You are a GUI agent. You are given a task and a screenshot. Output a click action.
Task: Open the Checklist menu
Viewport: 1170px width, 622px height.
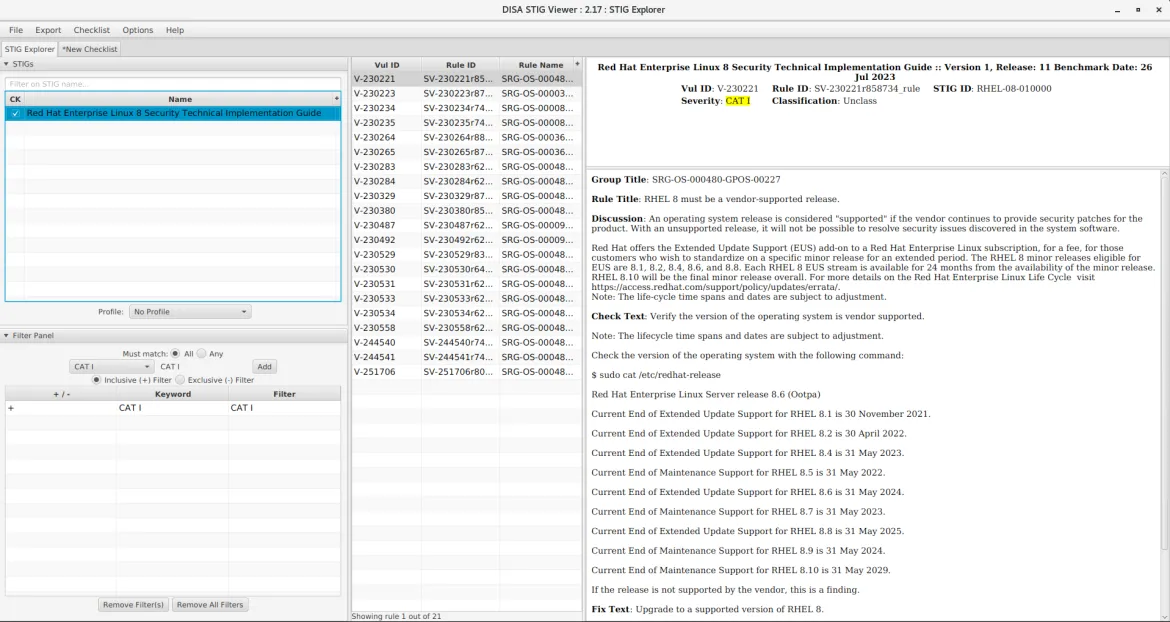pos(92,30)
